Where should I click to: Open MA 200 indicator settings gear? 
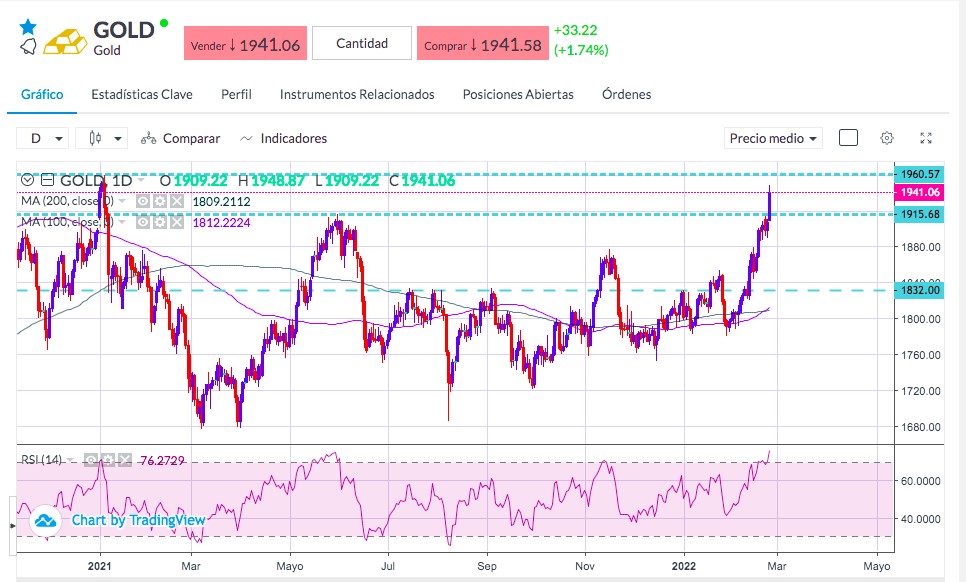point(160,201)
